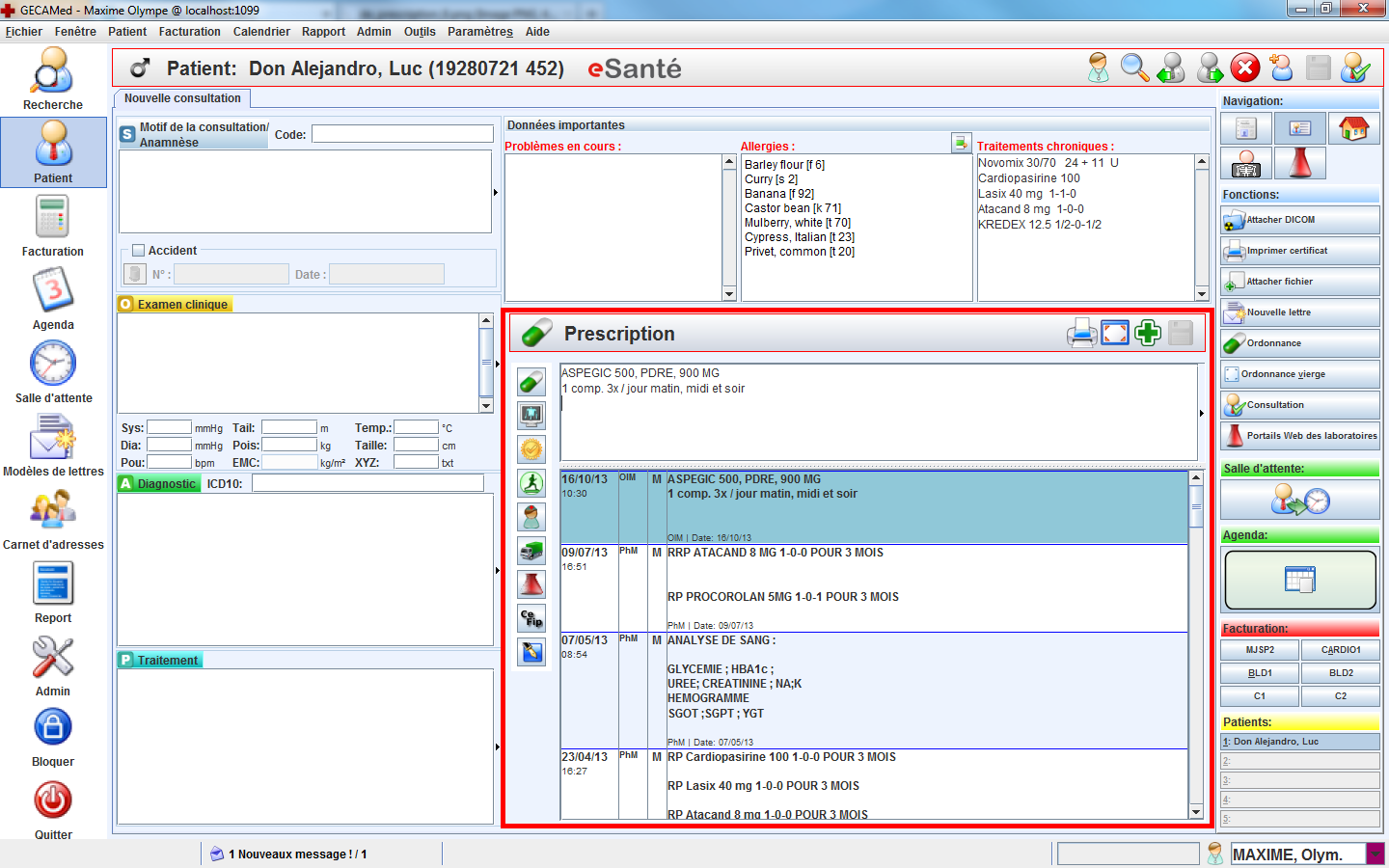Click the ICD10 diagnostic input field
Screen dimensions: 1389x868
coord(368,483)
